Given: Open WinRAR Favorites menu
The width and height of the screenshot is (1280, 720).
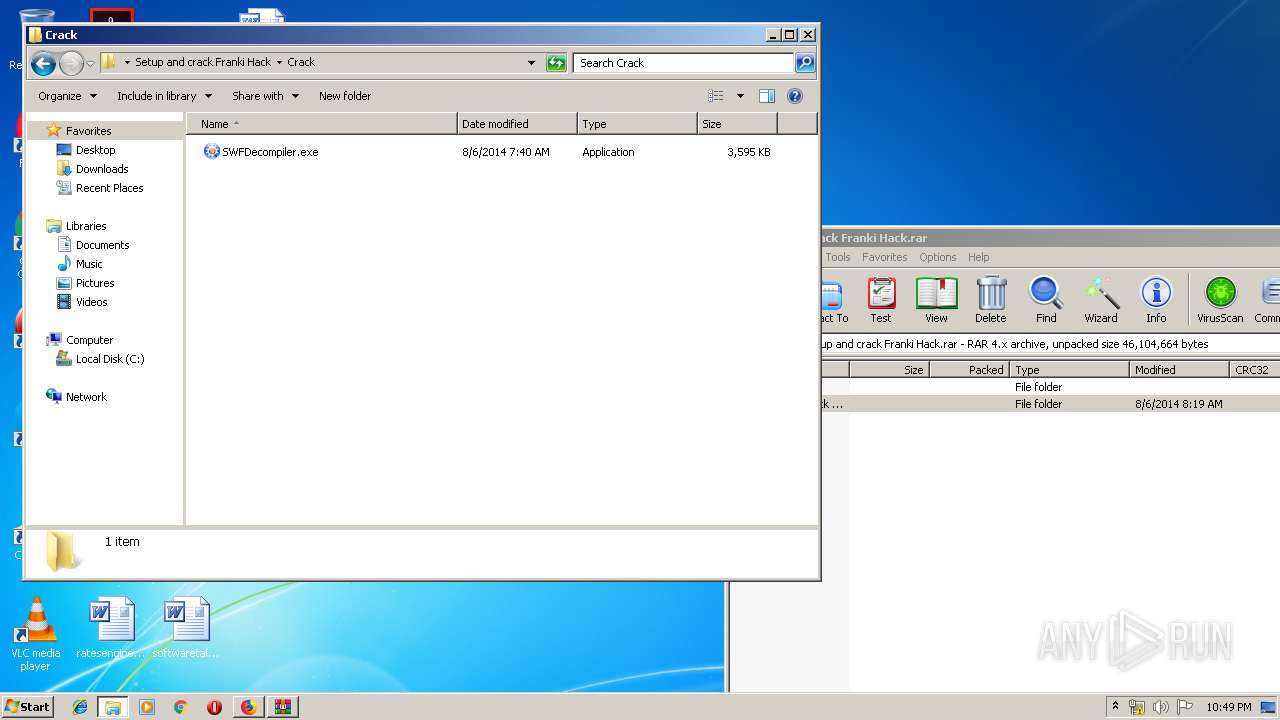Looking at the screenshot, I should [x=885, y=257].
